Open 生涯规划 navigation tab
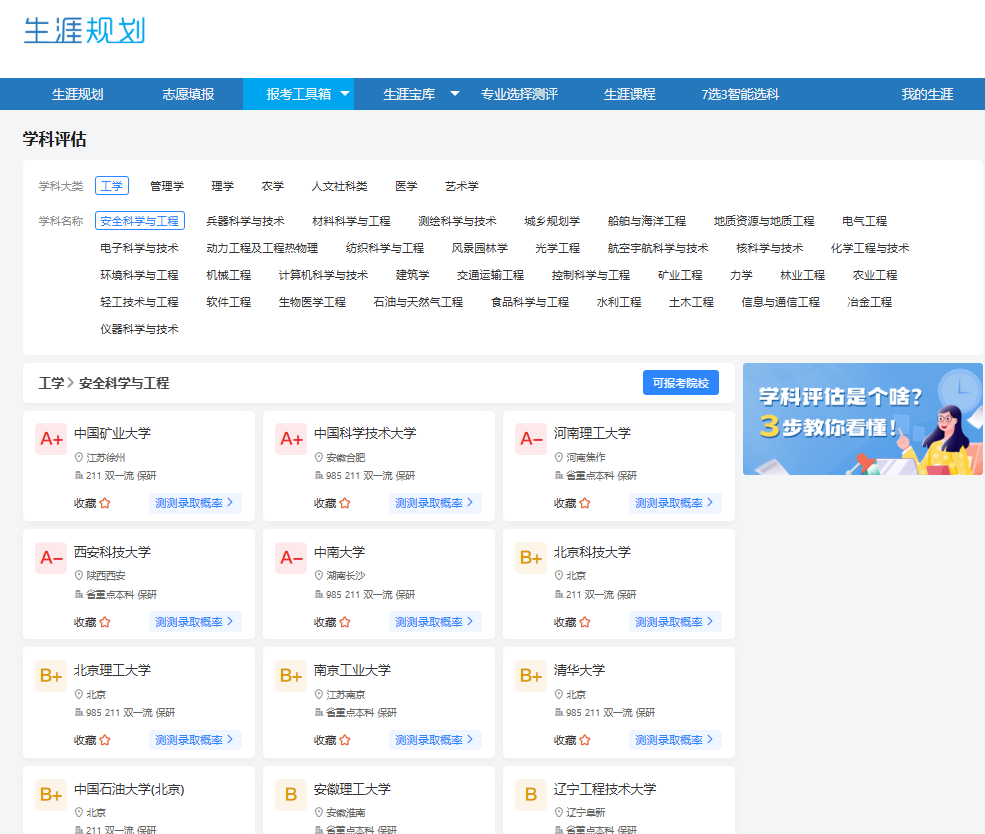This screenshot has height=834, width=985. tap(77, 94)
